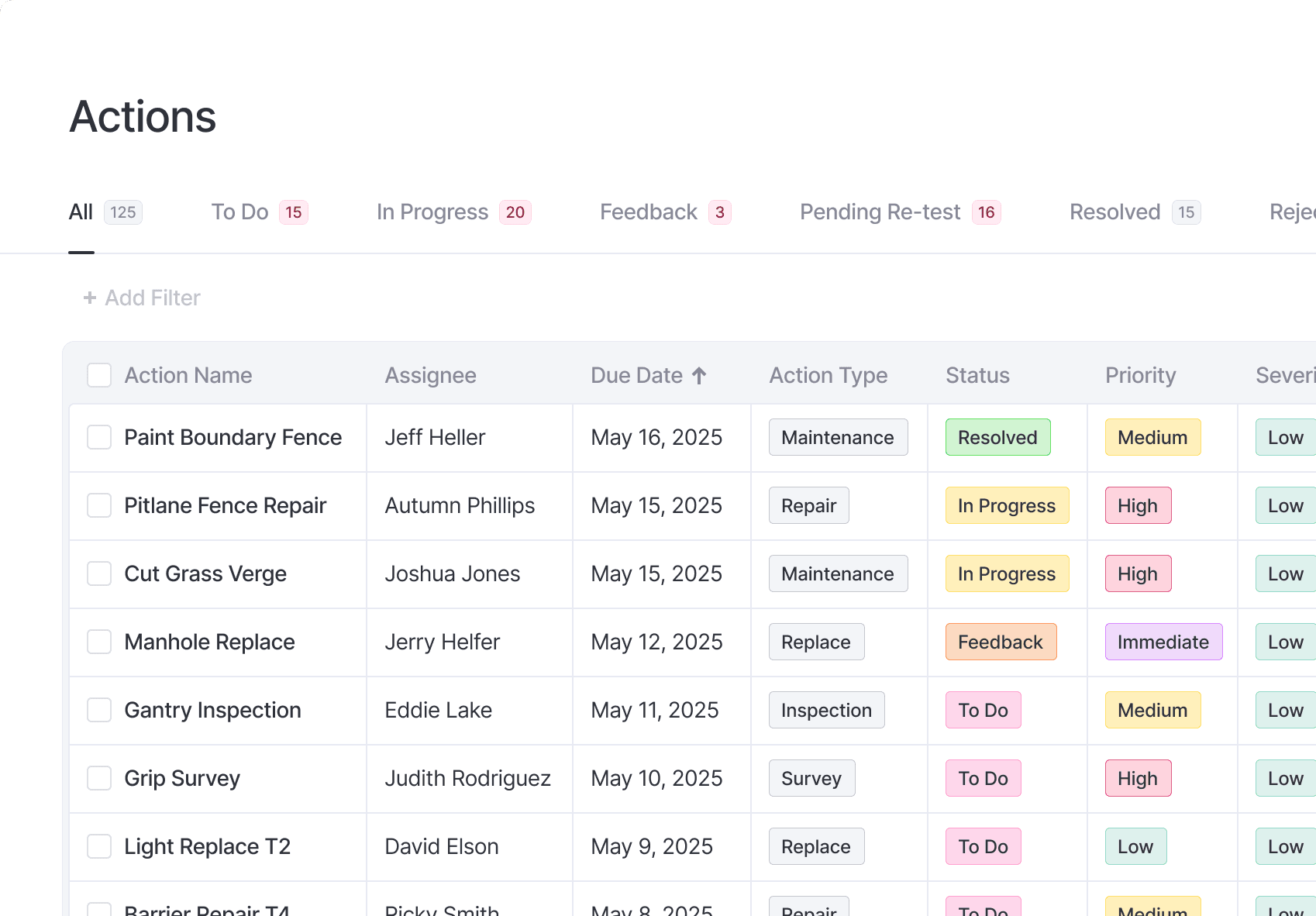Check the Manhole Replace row checkbox
Viewport: 1316px width, 916px height.
(x=98, y=642)
